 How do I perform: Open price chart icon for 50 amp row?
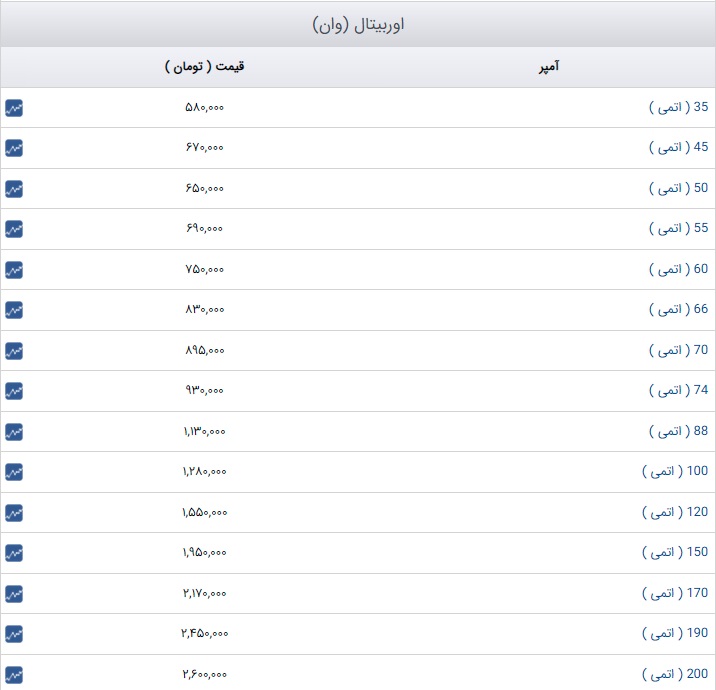coord(14,189)
